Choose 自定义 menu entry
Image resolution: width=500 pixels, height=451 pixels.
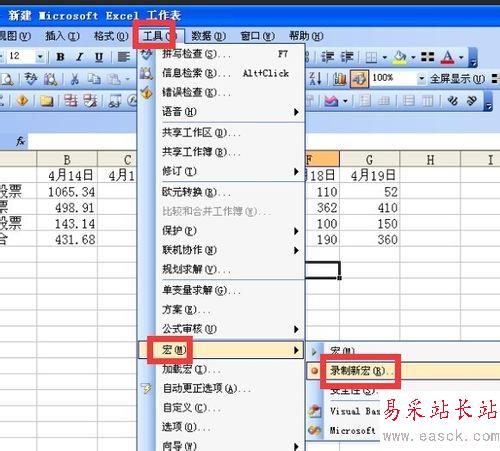click(221, 408)
